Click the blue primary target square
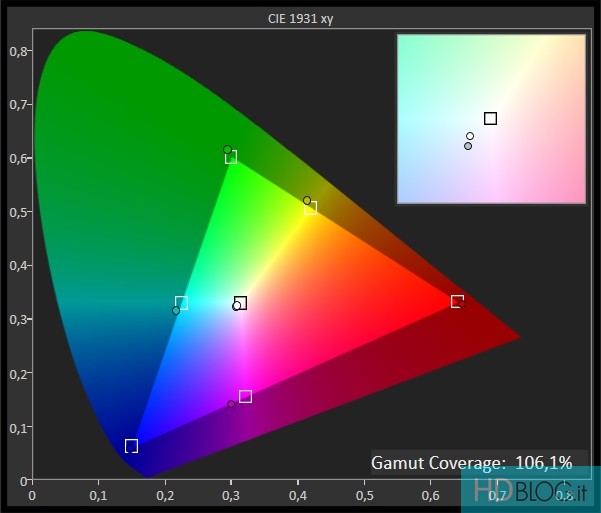 (131, 446)
